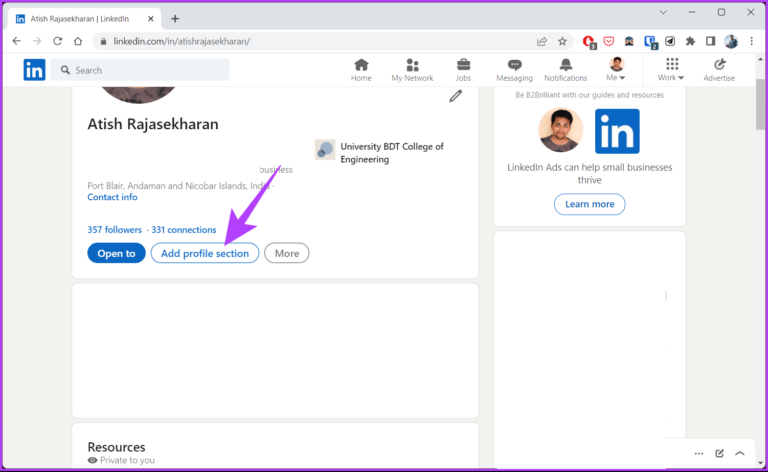The width and height of the screenshot is (768, 472).
Task: Open Chrome three-dot menu
Action: [751, 42]
